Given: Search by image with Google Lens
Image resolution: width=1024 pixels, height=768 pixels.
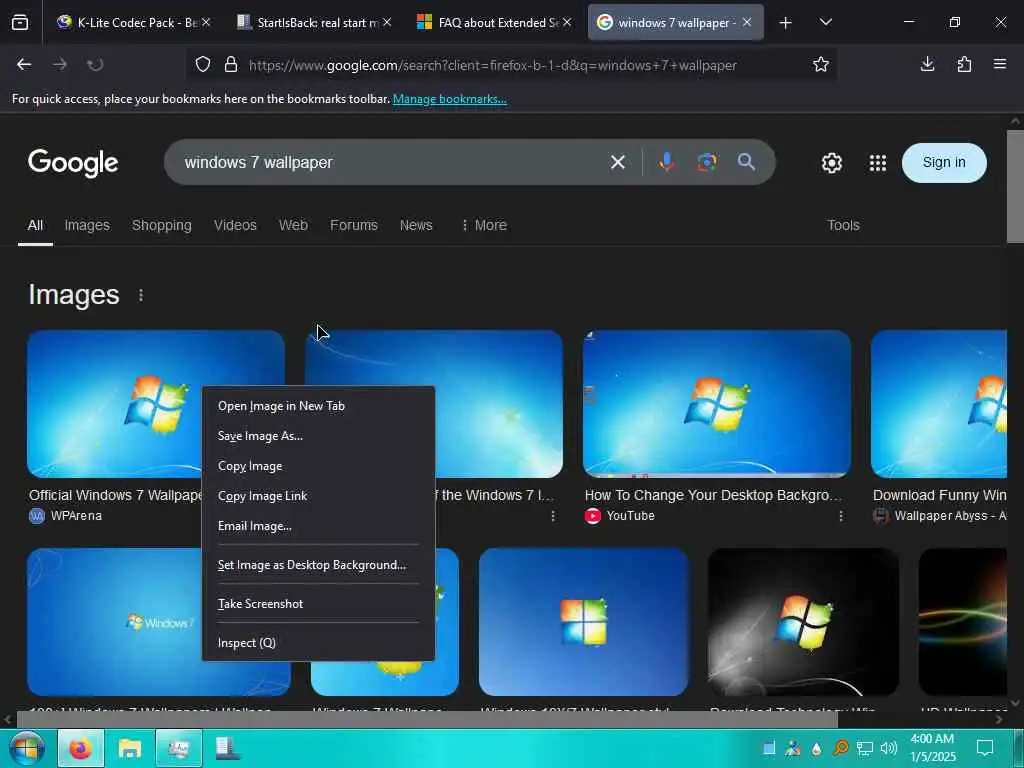Looking at the screenshot, I should [707, 162].
